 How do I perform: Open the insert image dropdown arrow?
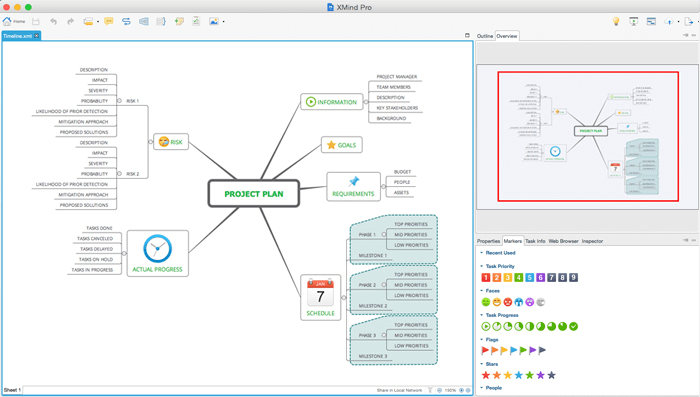click(x=224, y=21)
